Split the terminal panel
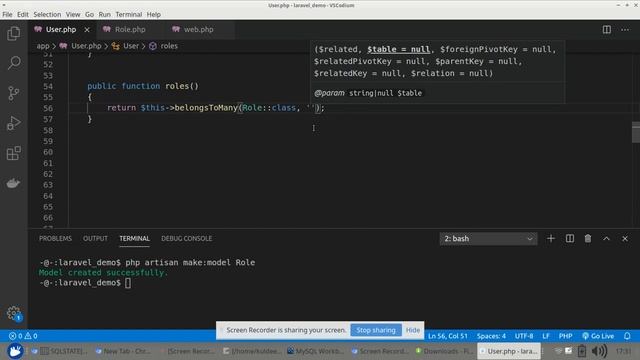Viewport: 640px width, 360px height. (x=569, y=238)
